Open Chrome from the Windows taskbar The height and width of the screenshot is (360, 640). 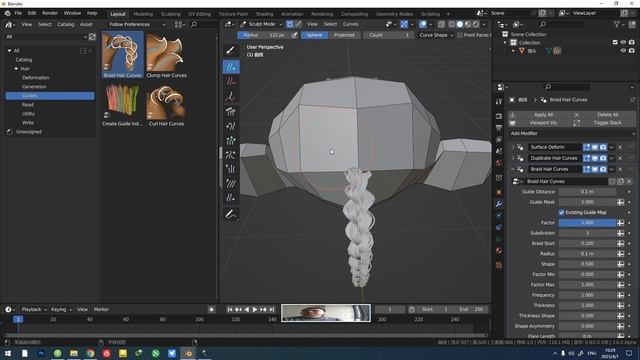pyautogui.click(x=90, y=353)
